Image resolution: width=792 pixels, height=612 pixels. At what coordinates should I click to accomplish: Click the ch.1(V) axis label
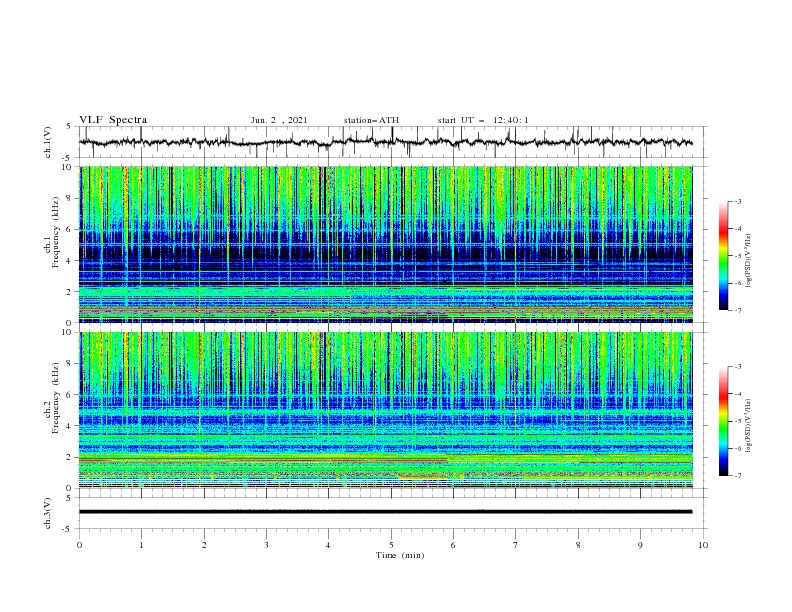coord(48,142)
